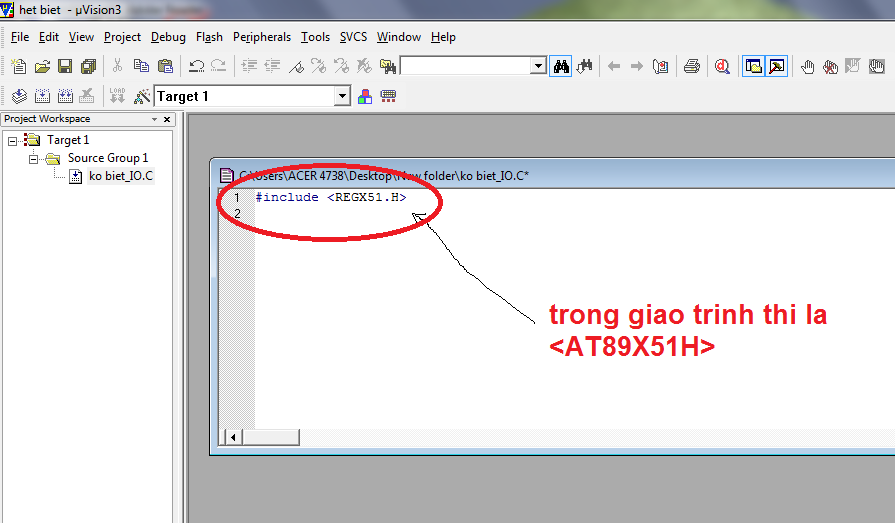Enable or disable breakpoint icon
The image size is (895, 523).
click(853, 66)
